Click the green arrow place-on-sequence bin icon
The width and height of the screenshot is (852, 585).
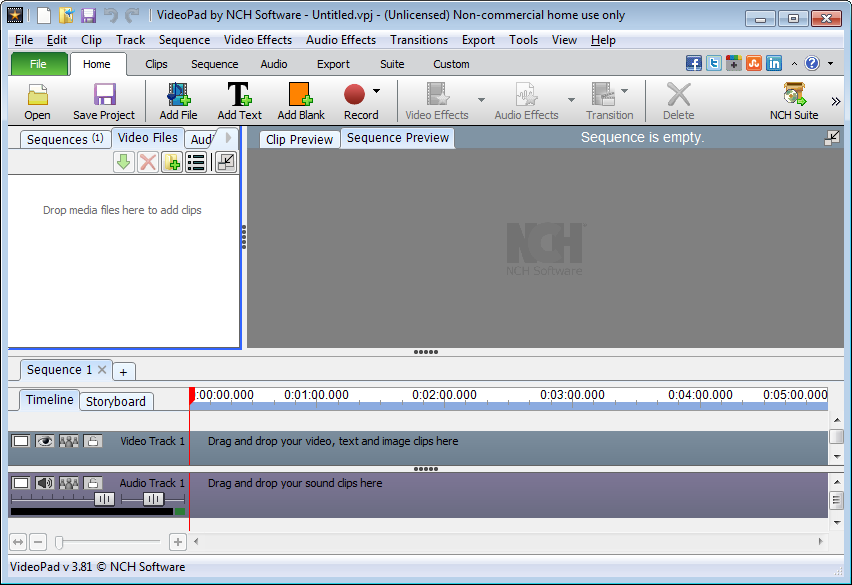coord(124,162)
